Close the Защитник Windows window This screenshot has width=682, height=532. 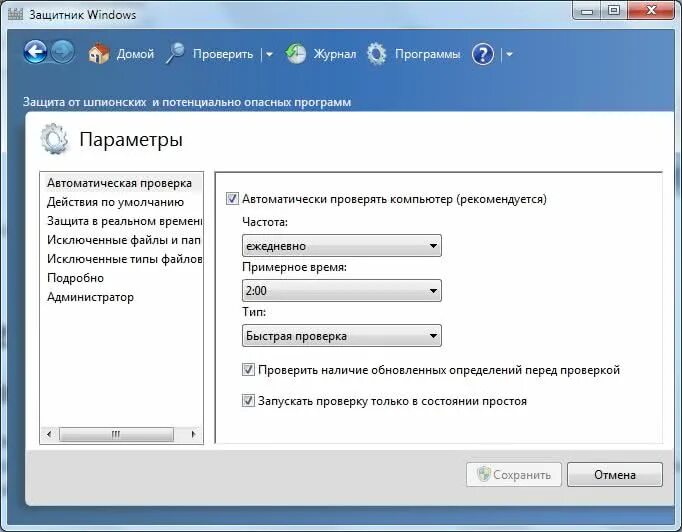[x=651, y=10]
